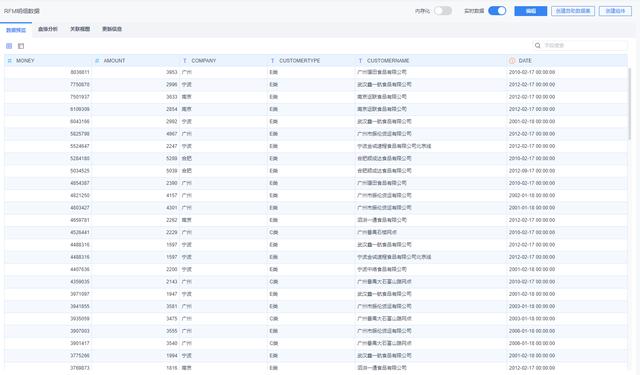Switch to table grid view icon
This screenshot has width=640, height=375.
point(9,46)
